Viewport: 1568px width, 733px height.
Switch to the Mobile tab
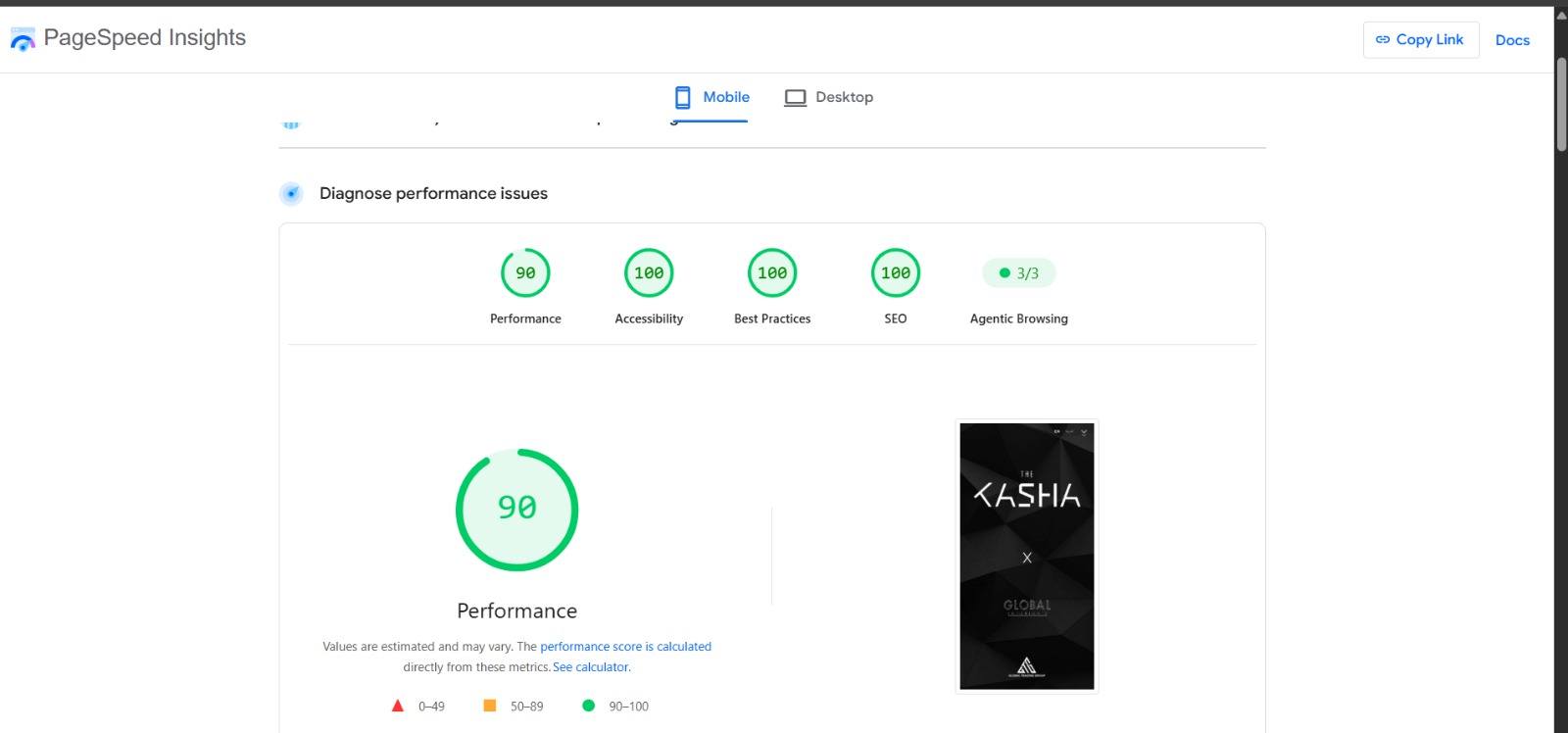pyautogui.click(x=711, y=97)
